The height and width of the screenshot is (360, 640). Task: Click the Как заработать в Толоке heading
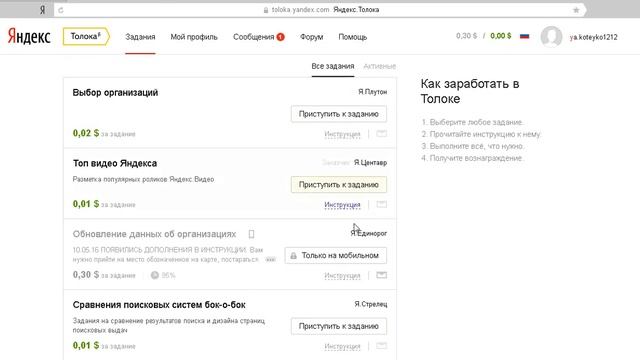click(470, 91)
